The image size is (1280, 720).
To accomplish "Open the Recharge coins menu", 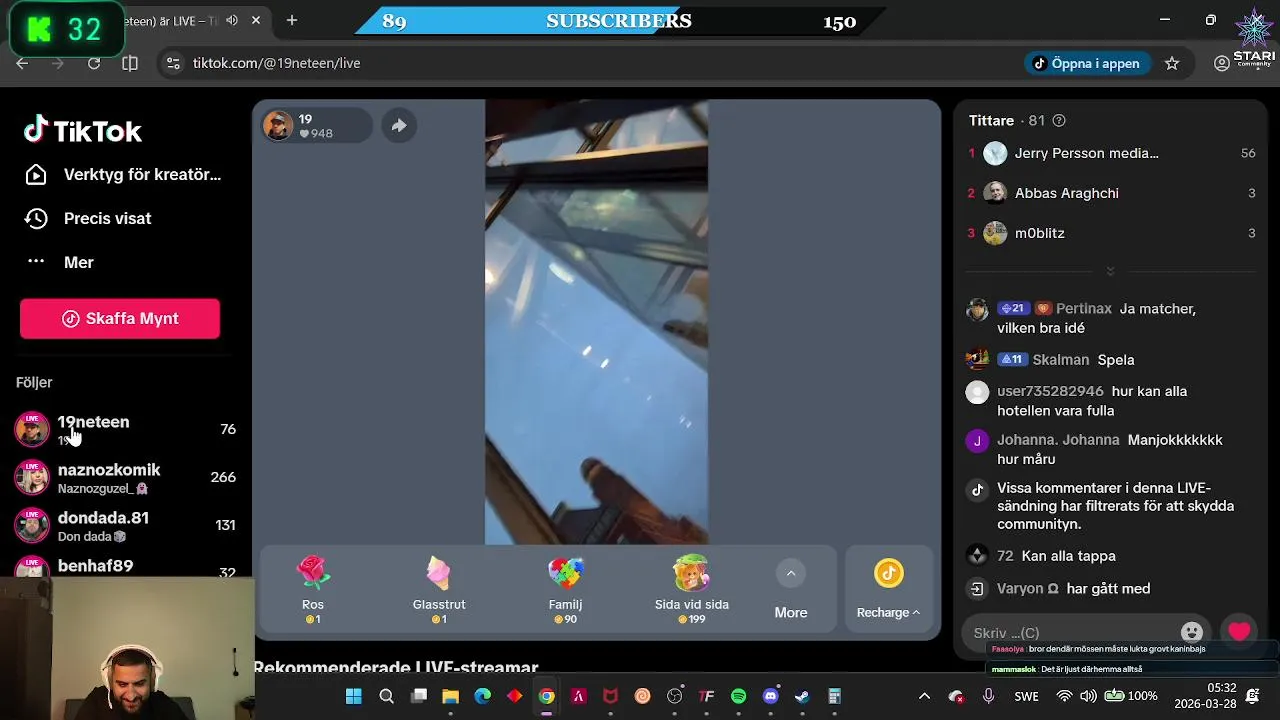I will [x=888, y=590].
